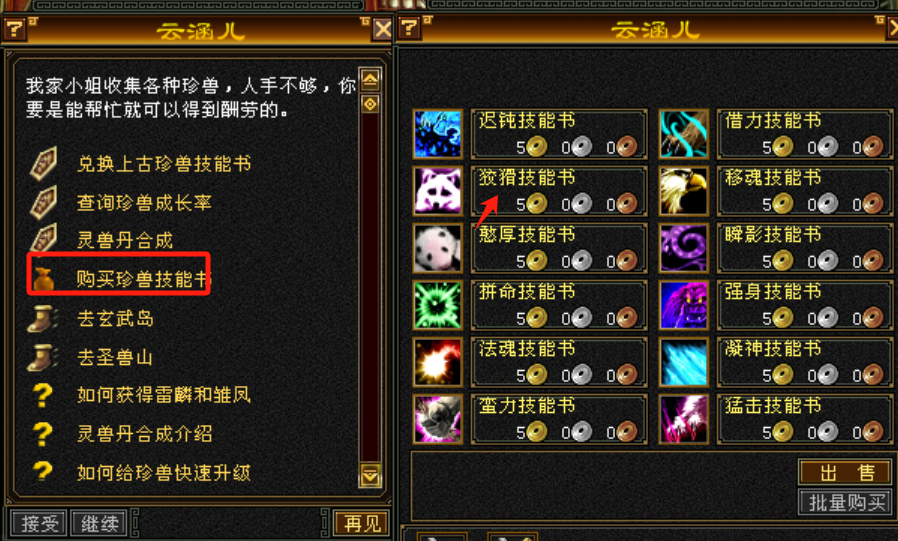Select the 移魂技能书 eagle icon
The image size is (898, 541).
(684, 191)
